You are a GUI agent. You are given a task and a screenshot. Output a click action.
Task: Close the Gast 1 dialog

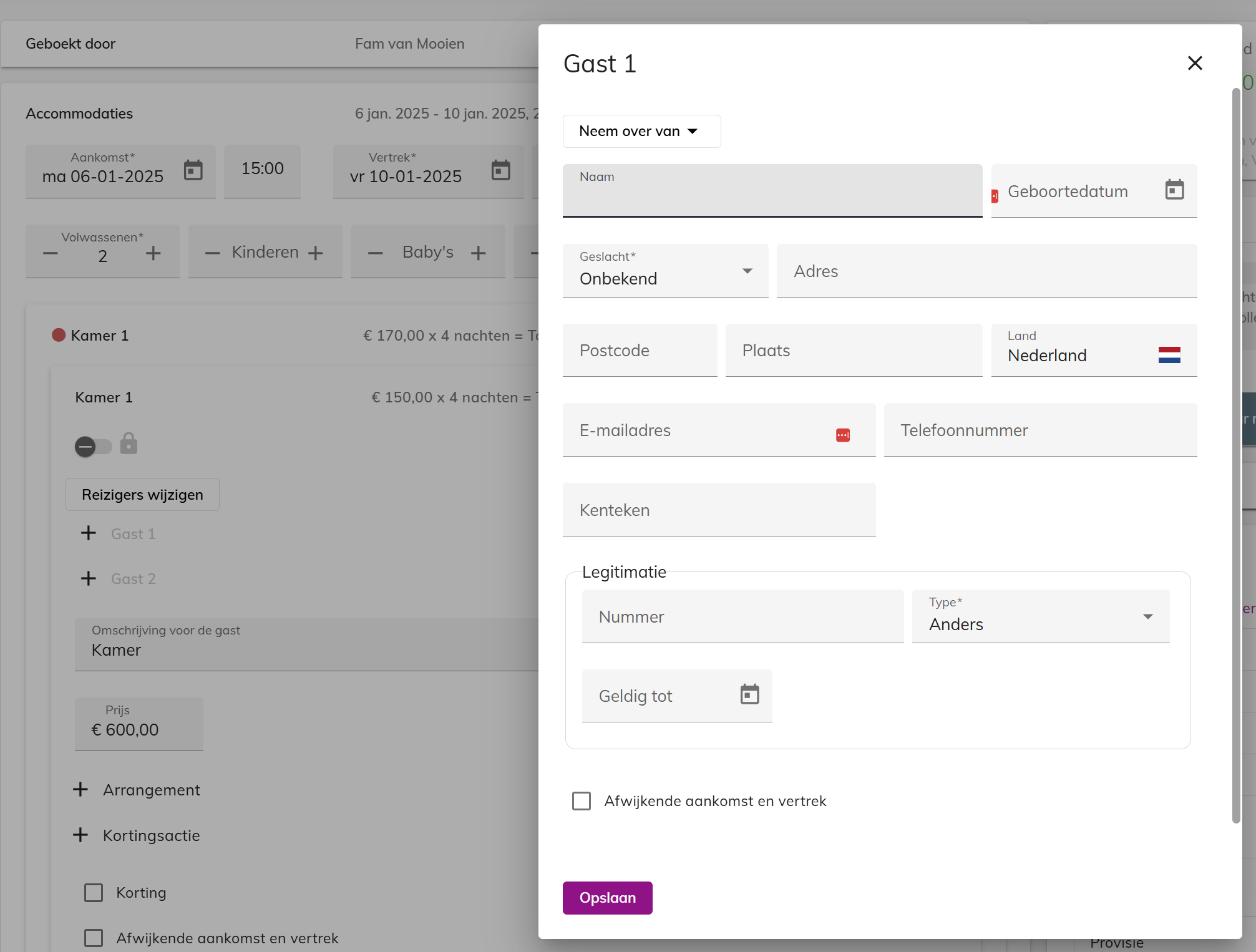pos(1194,63)
